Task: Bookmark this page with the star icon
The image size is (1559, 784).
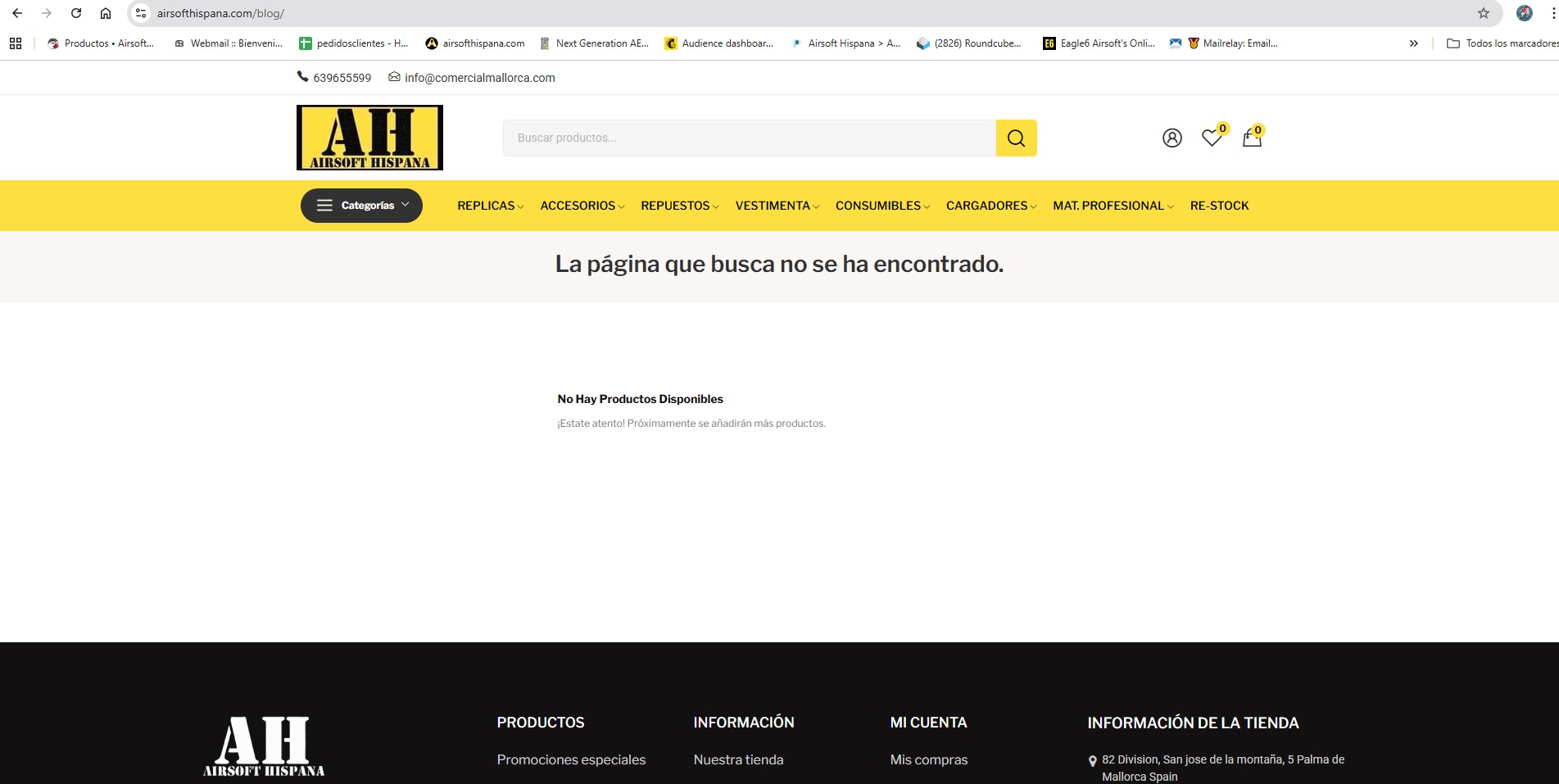Action: pyautogui.click(x=1483, y=13)
